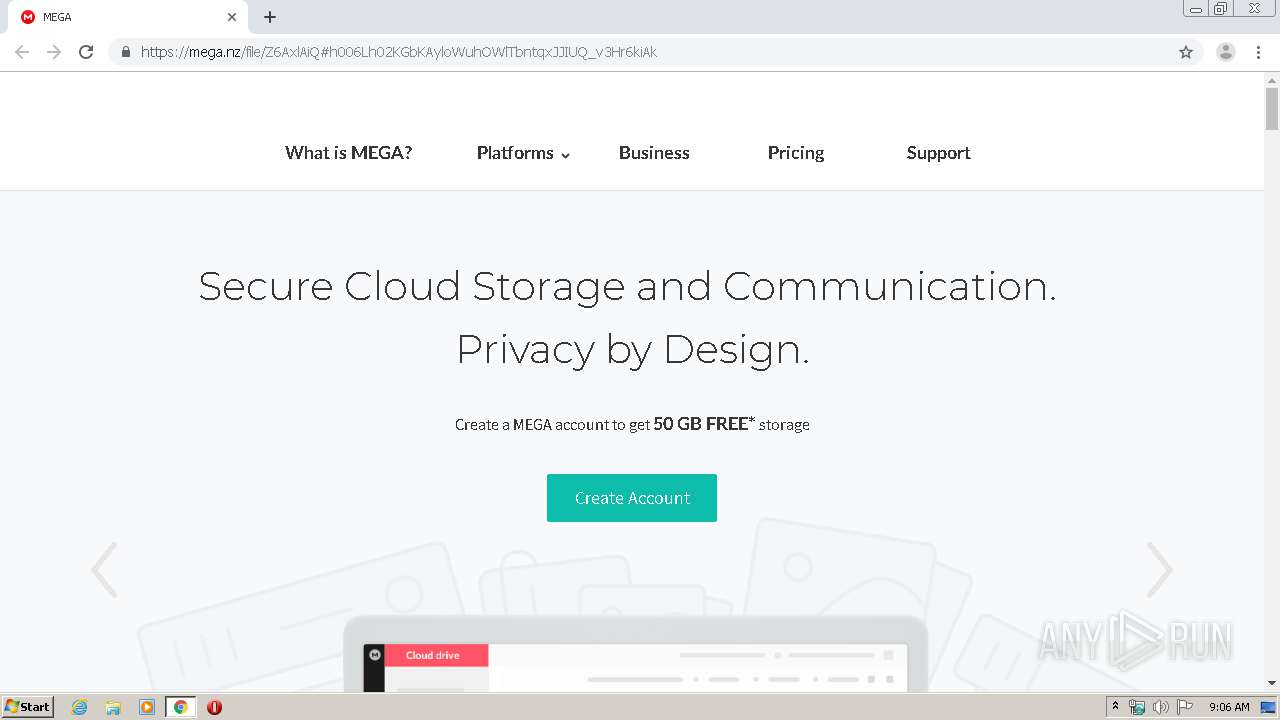Open Windows Media Player from taskbar

coord(147,707)
